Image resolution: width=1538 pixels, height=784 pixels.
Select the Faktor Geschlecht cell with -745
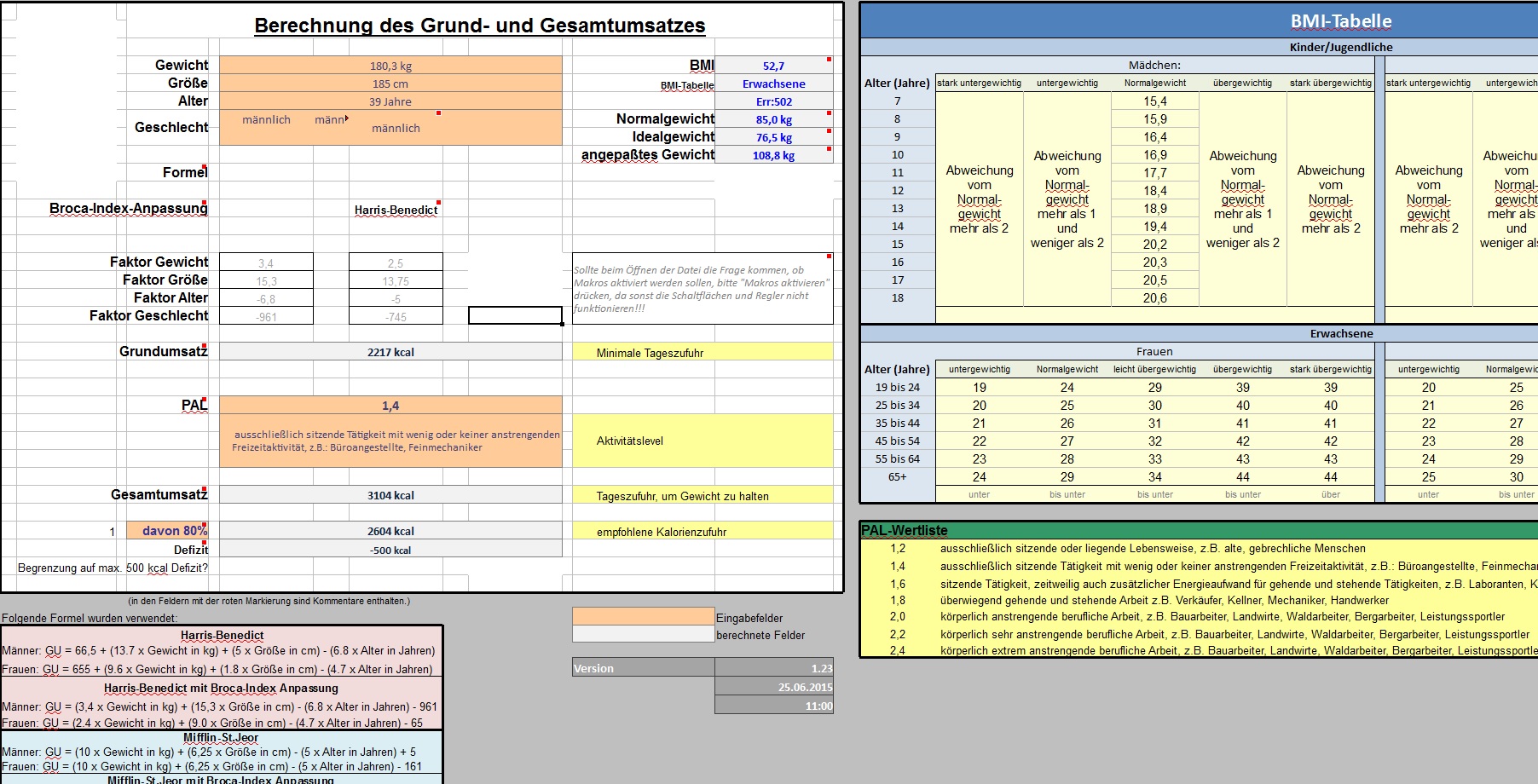(396, 316)
